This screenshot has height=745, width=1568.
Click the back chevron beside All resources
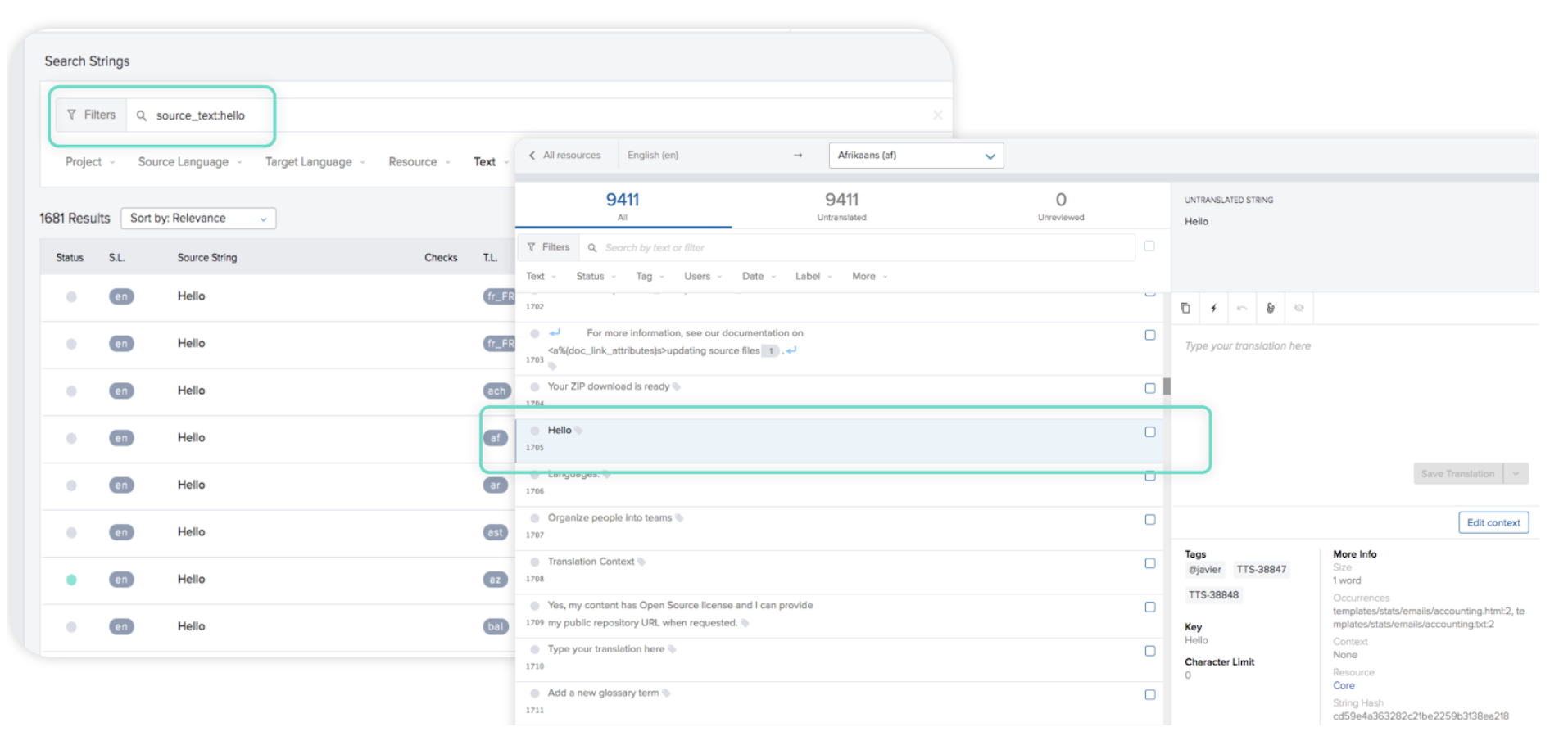[x=532, y=156]
